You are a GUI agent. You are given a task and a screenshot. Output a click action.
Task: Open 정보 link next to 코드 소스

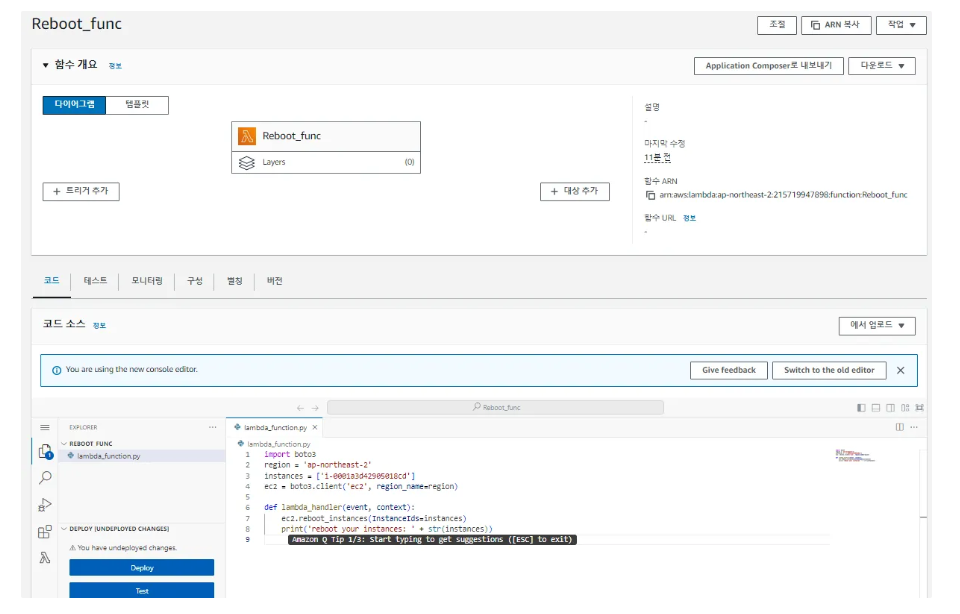[99, 326]
